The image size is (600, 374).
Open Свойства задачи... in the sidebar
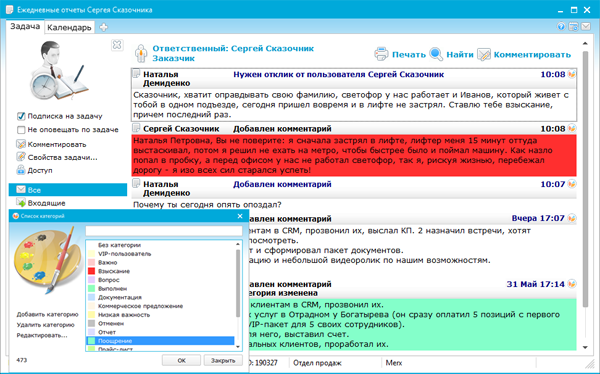[62, 157]
